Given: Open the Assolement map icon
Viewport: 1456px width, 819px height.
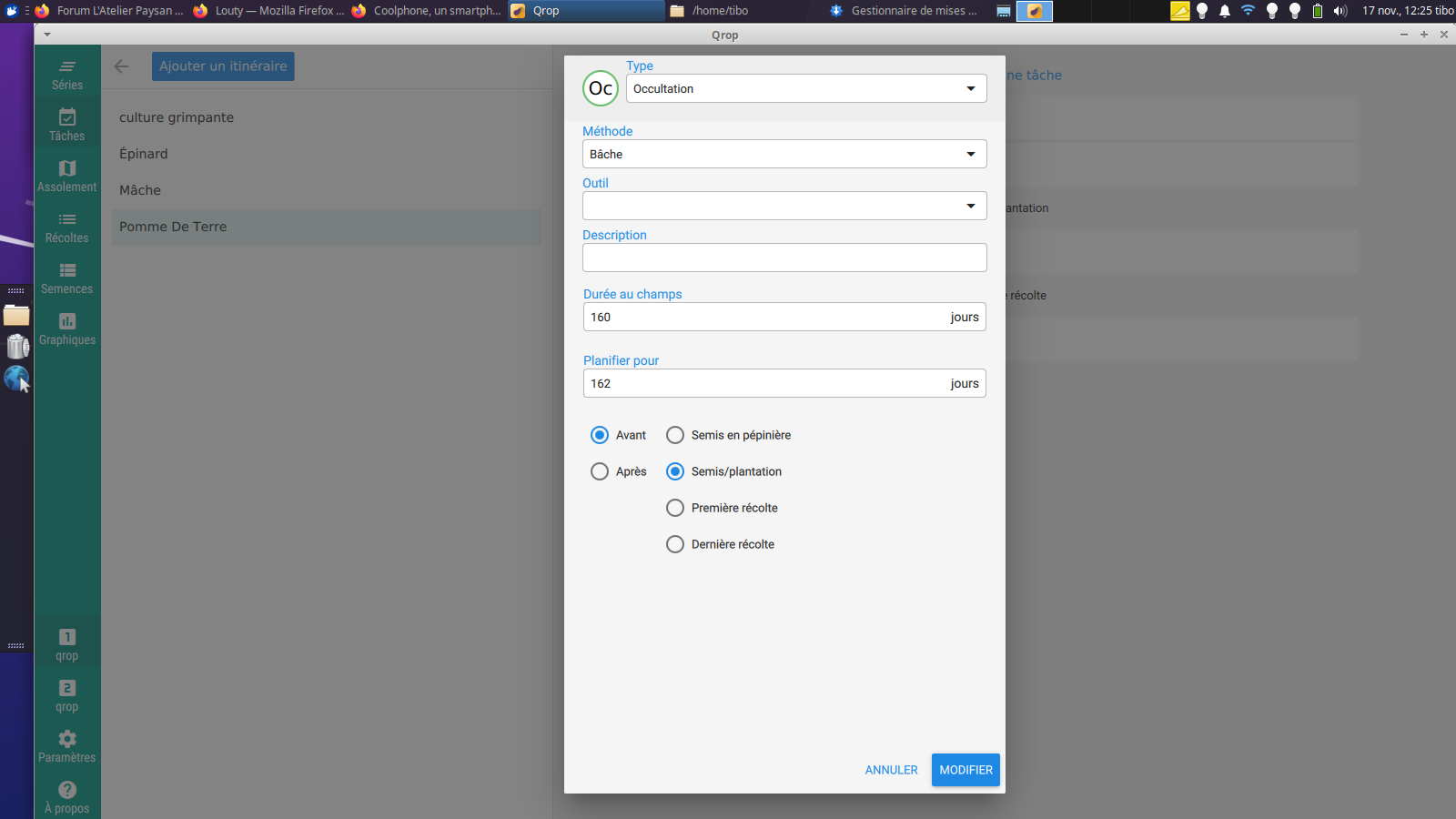Looking at the screenshot, I should [67, 168].
